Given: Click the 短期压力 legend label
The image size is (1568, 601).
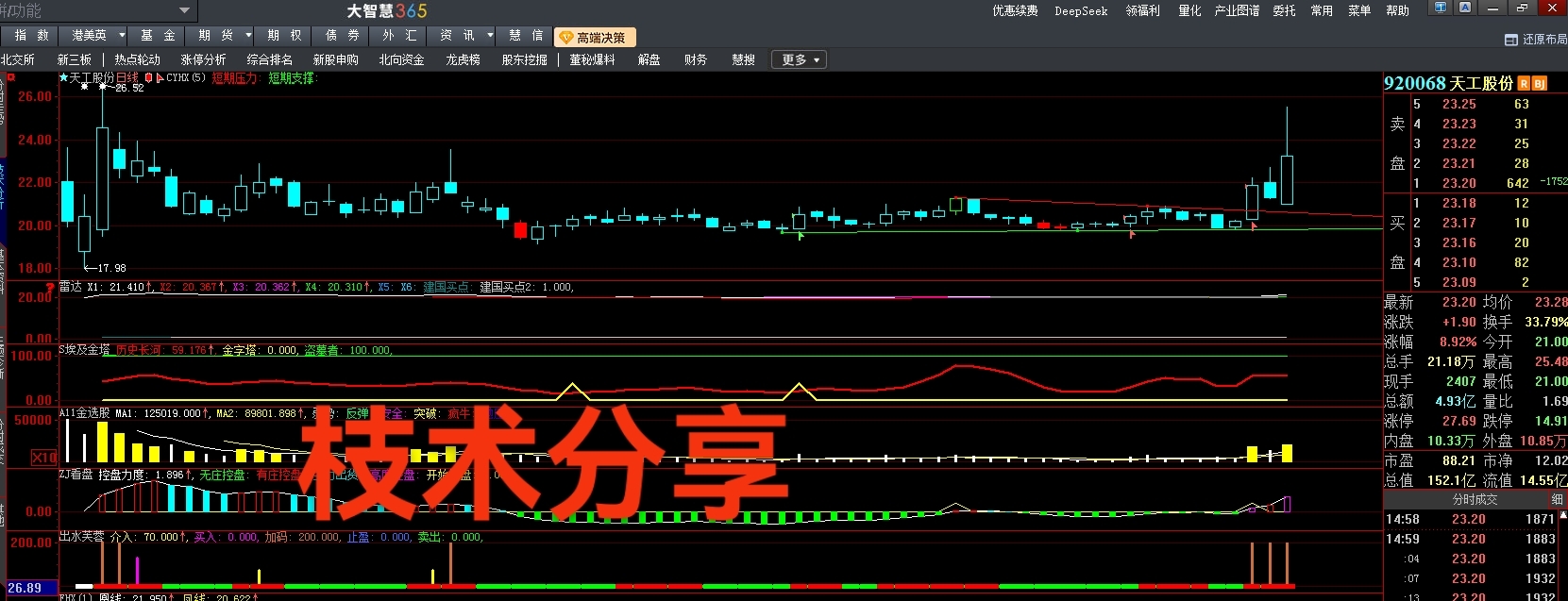Looking at the screenshot, I should 235,77.
